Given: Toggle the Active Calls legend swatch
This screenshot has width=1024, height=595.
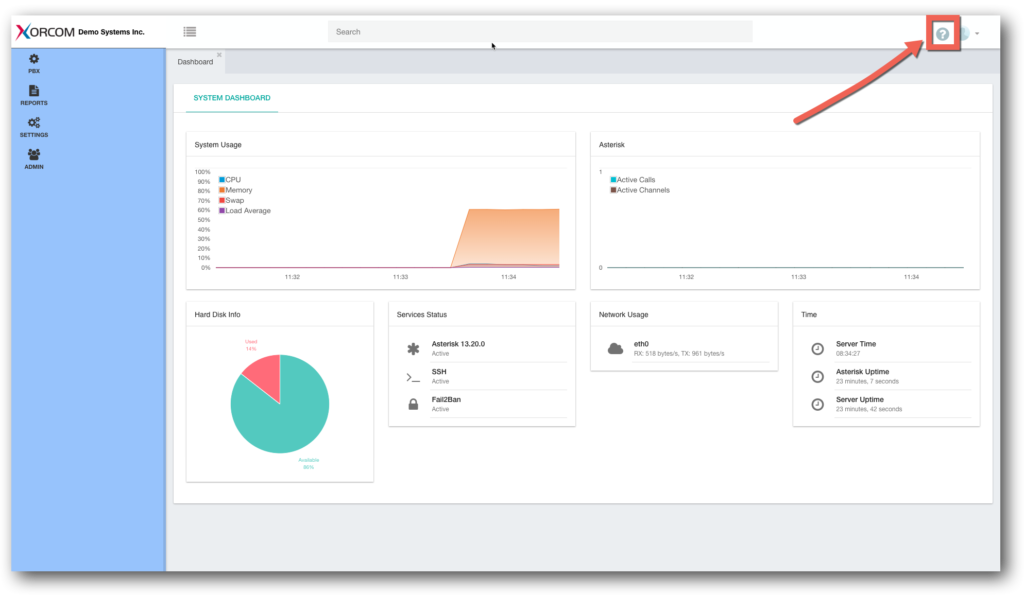Looking at the screenshot, I should point(613,180).
